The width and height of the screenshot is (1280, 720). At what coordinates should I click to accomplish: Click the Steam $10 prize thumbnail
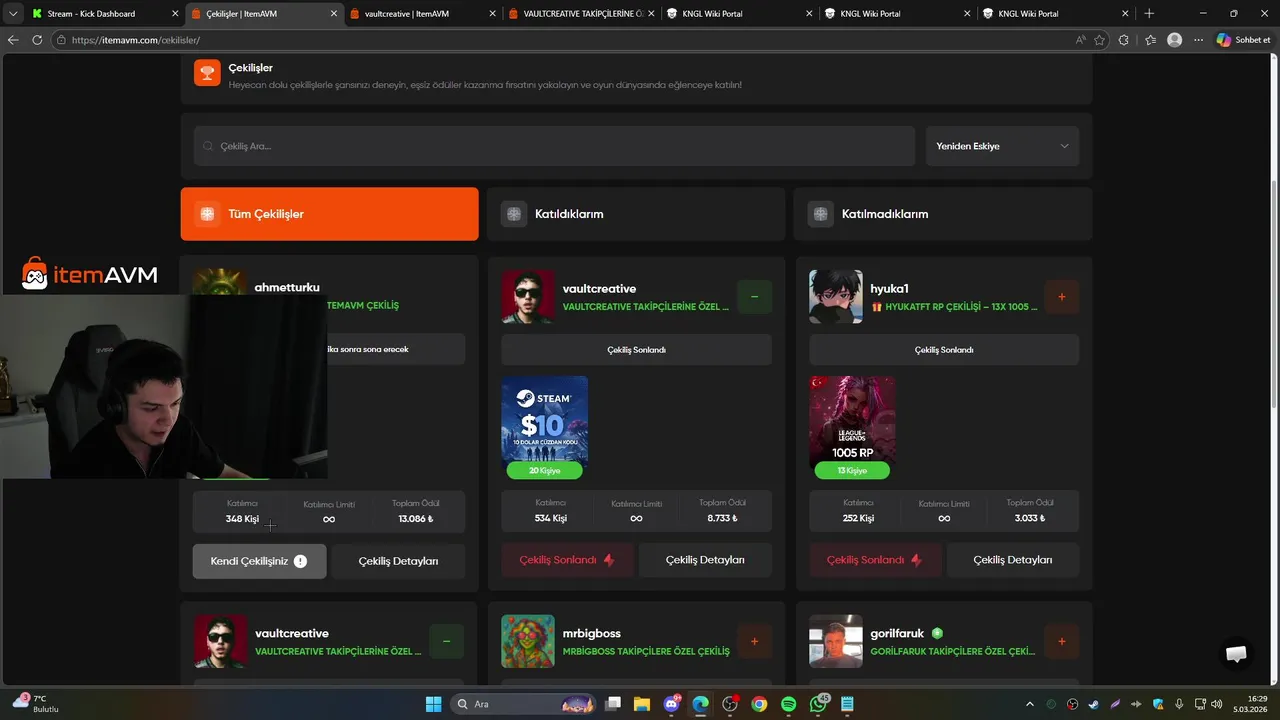[x=544, y=422]
